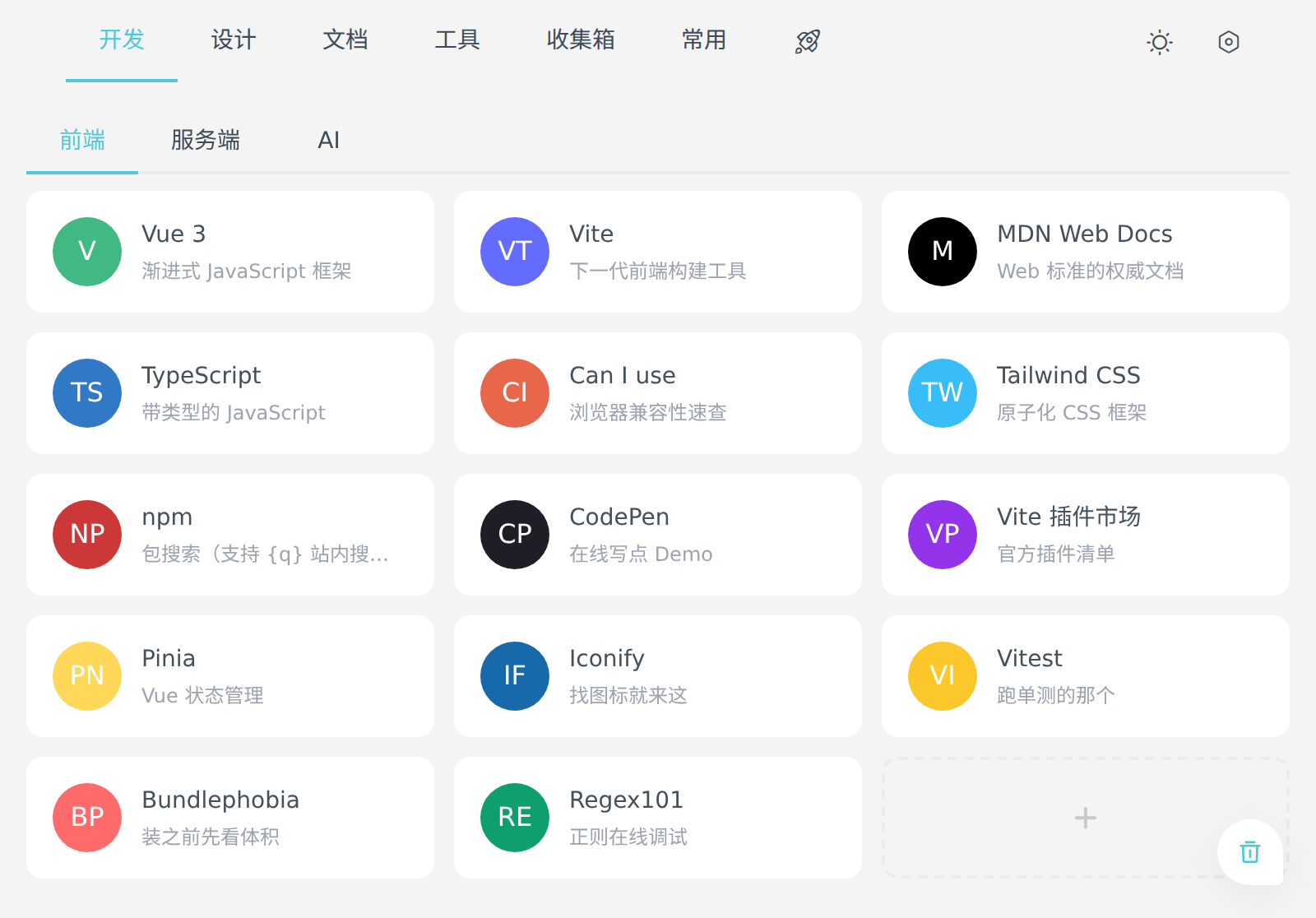Click the trash delete button
The height and width of the screenshot is (918, 1316).
(x=1250, y=852)
